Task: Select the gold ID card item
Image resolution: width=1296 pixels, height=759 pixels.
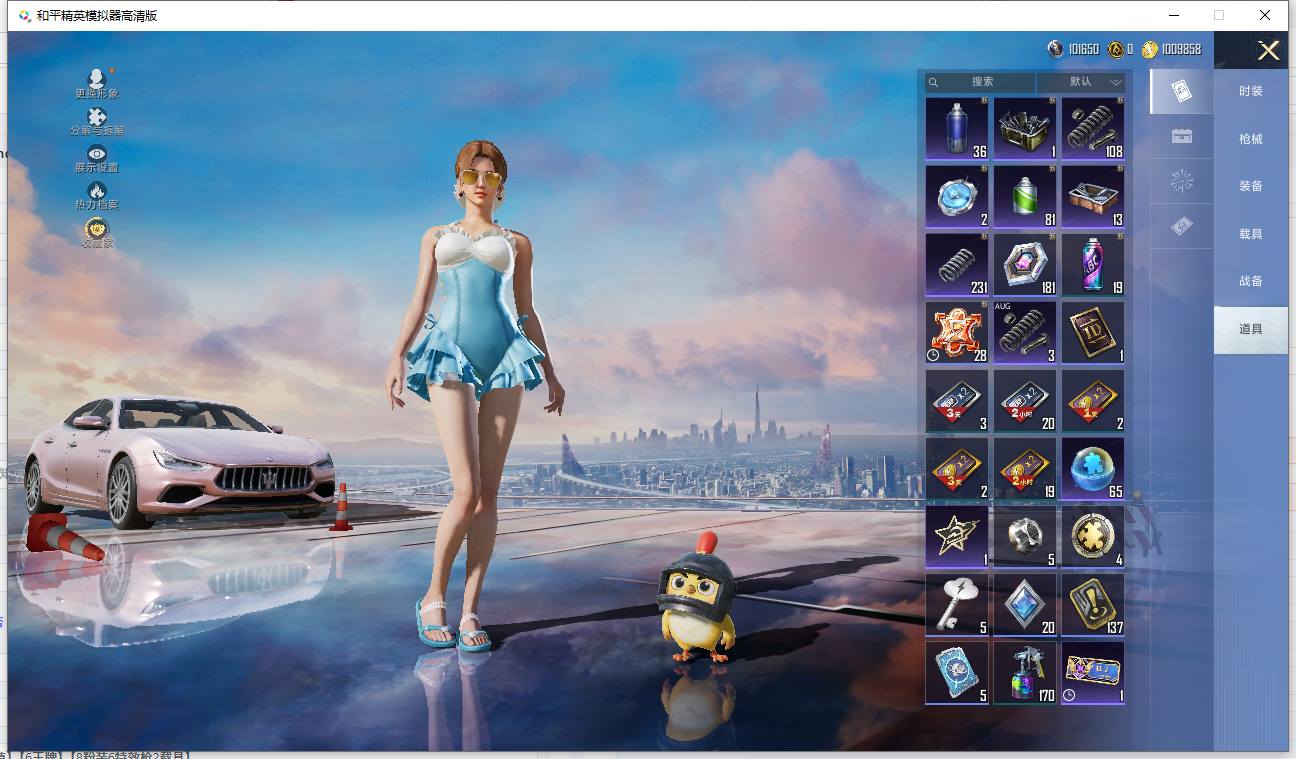Action: pos(1093,333)
